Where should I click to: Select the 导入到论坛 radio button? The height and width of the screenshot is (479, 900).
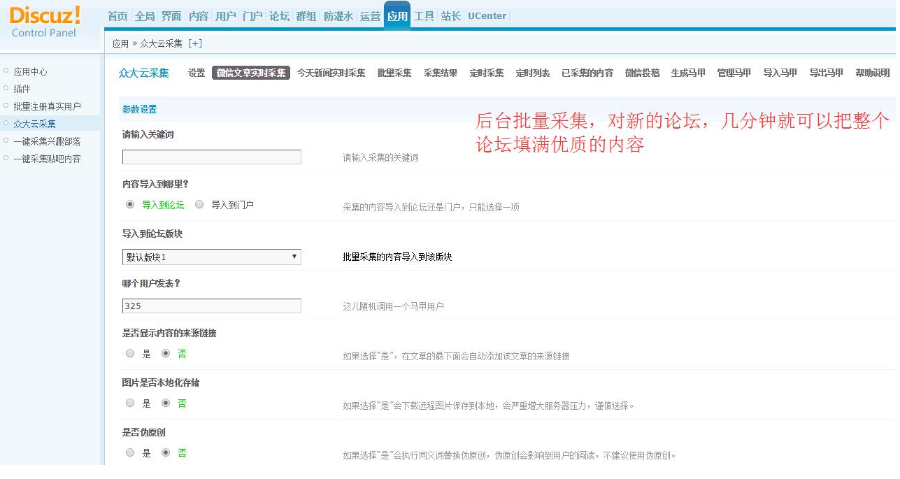point(130,204)
